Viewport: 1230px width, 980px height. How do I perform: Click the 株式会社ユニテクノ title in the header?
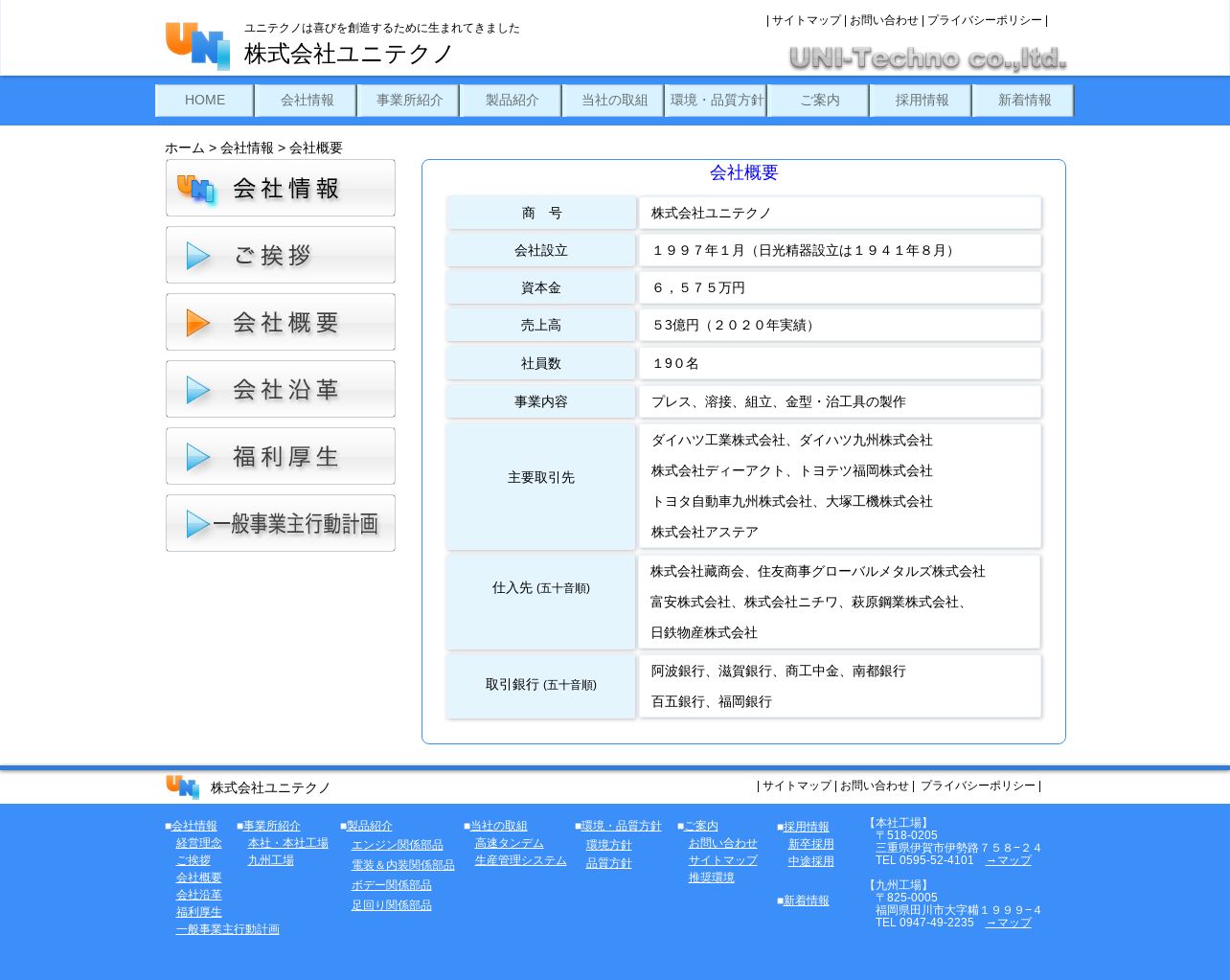tap(349, 54)
